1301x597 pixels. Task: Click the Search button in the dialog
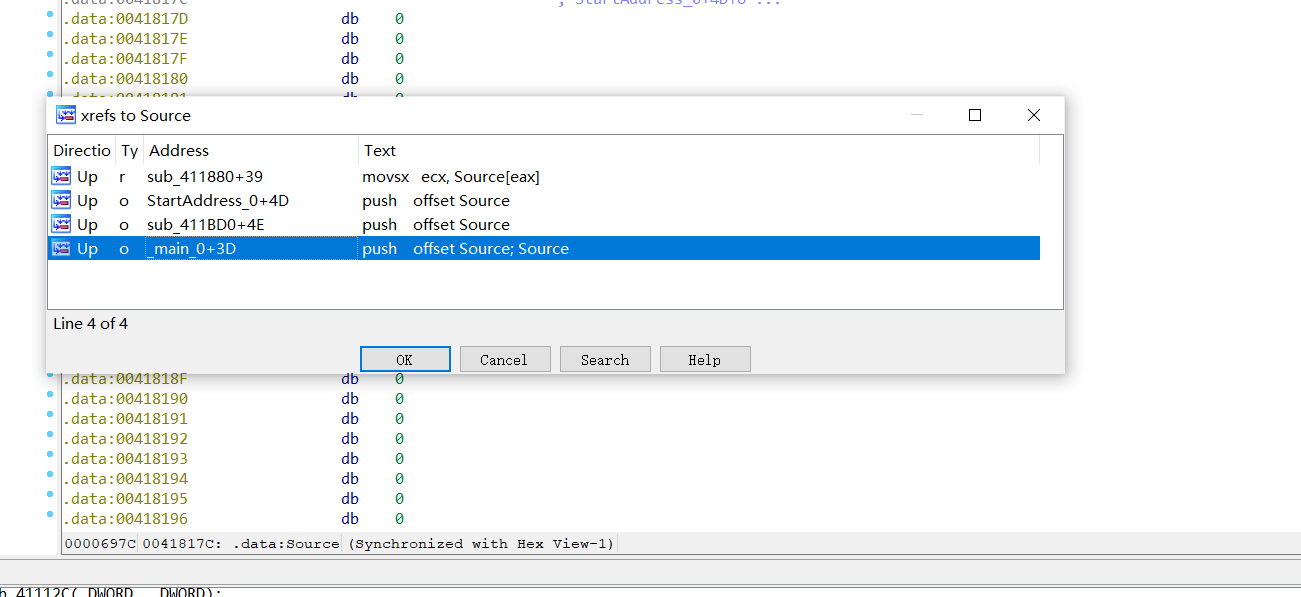click(x=605, y=360)
